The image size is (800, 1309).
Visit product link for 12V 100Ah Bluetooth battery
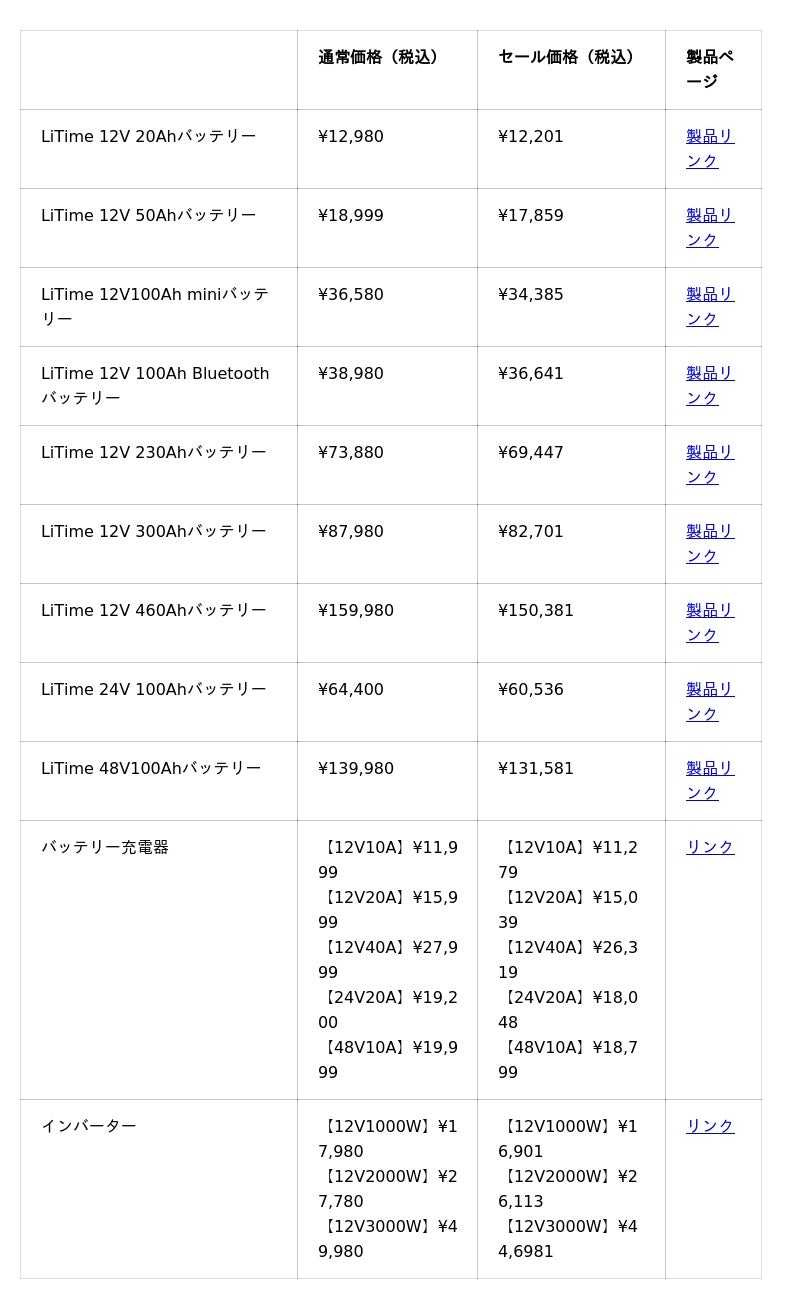point(709,374)
